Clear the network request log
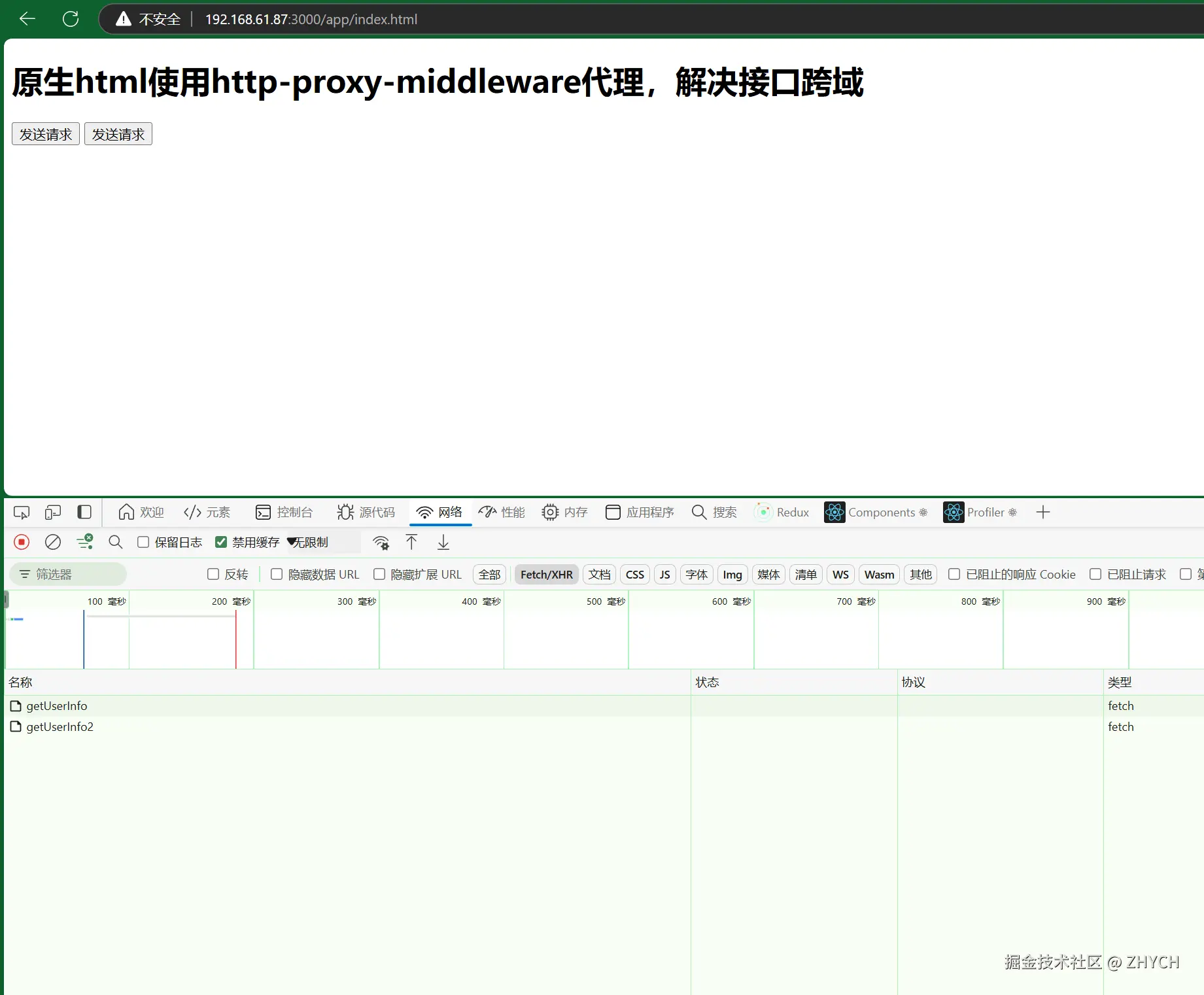The height and width of the screenshot is (995, 1204). [52, 542]
